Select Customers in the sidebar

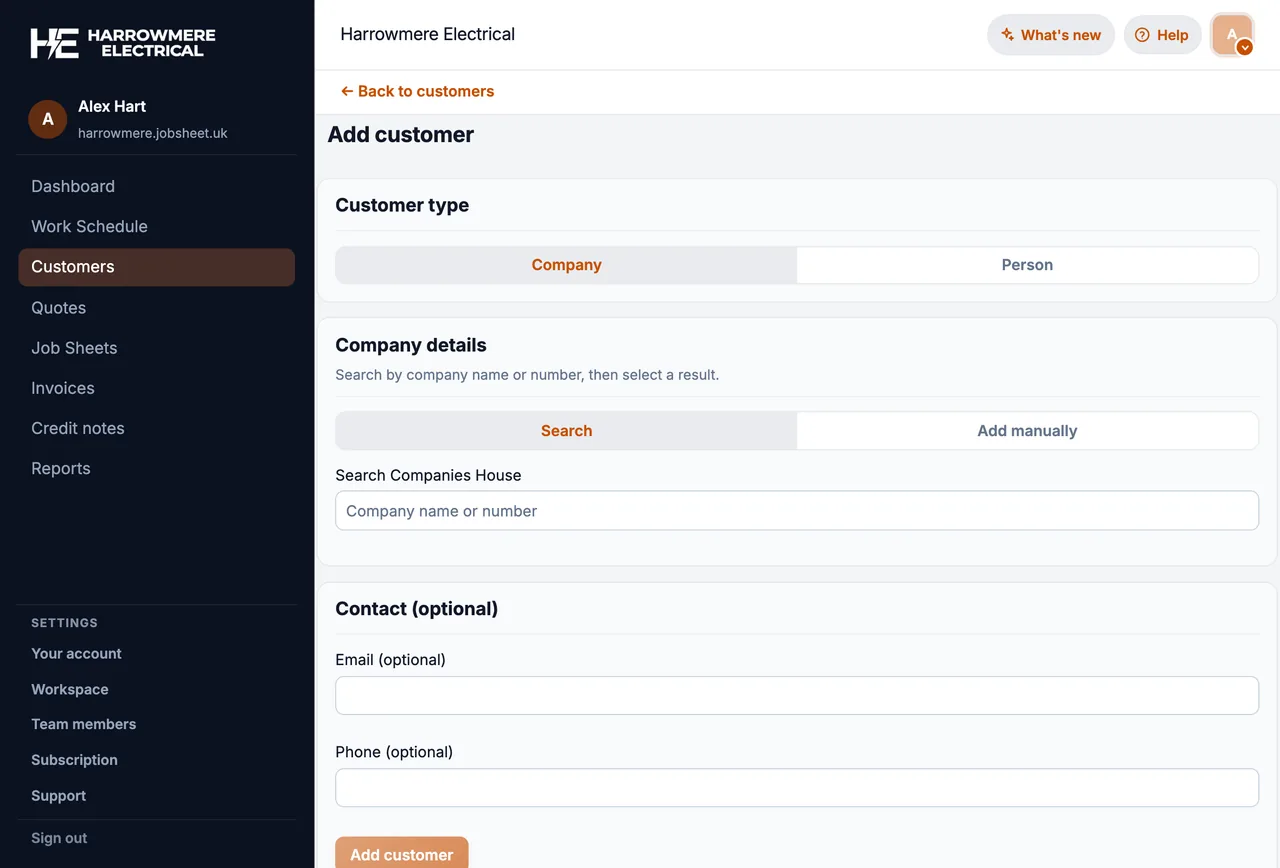pos(157,267)
